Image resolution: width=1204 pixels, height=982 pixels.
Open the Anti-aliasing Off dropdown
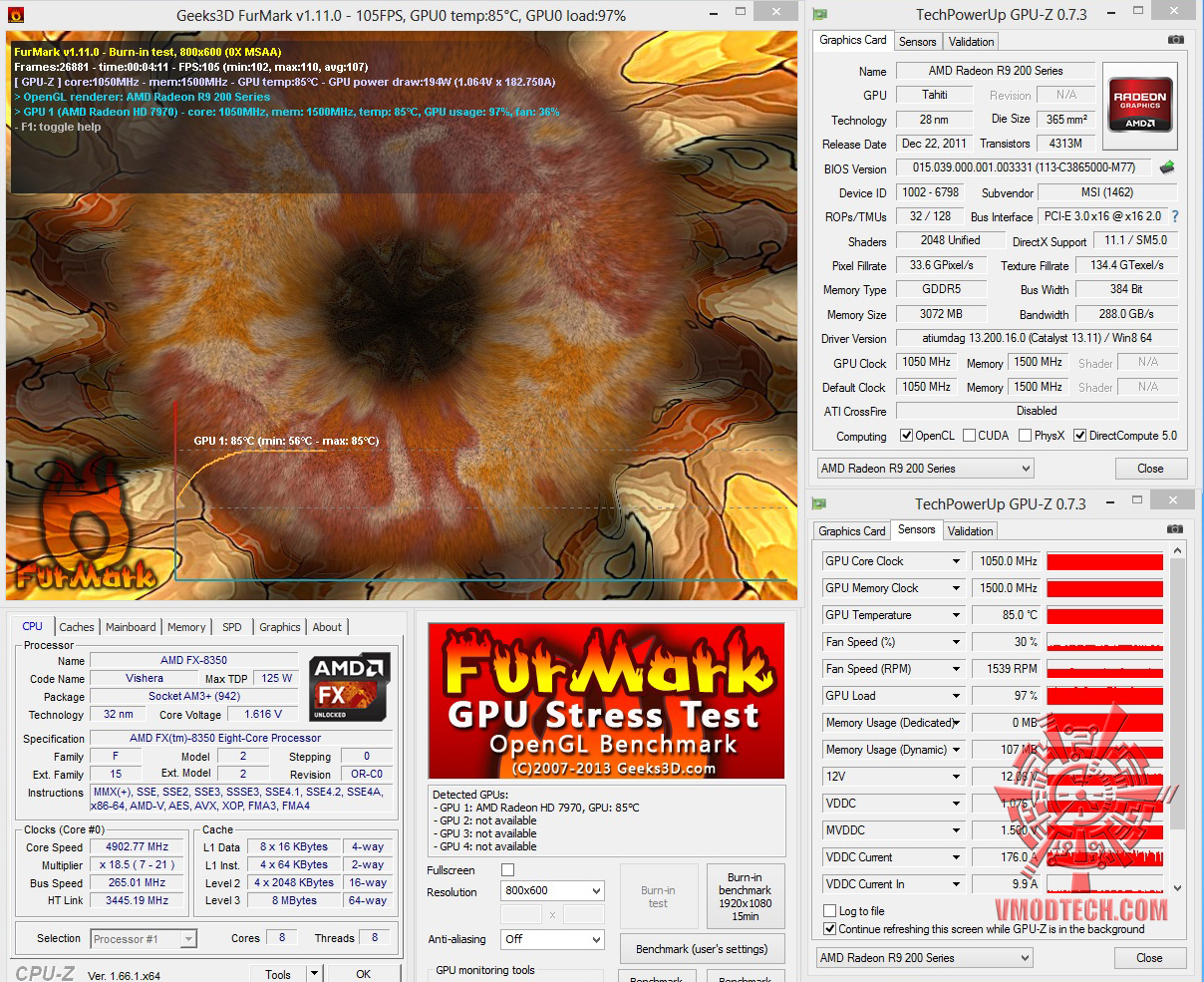[x=552, y=939]
